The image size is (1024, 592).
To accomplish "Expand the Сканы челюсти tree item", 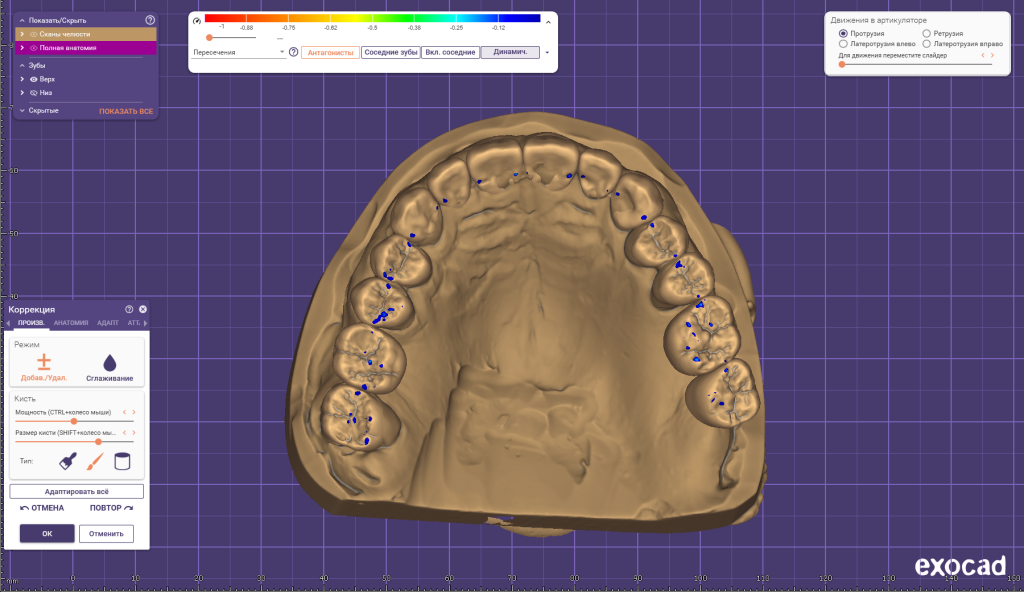I will tap(22, 34).
